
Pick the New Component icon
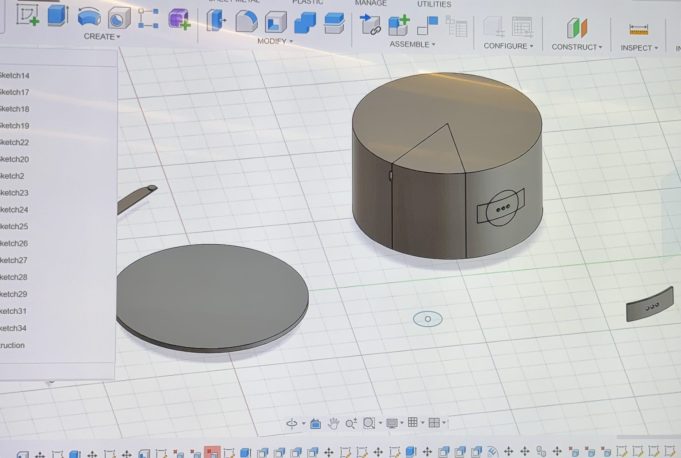coord(398,25)
